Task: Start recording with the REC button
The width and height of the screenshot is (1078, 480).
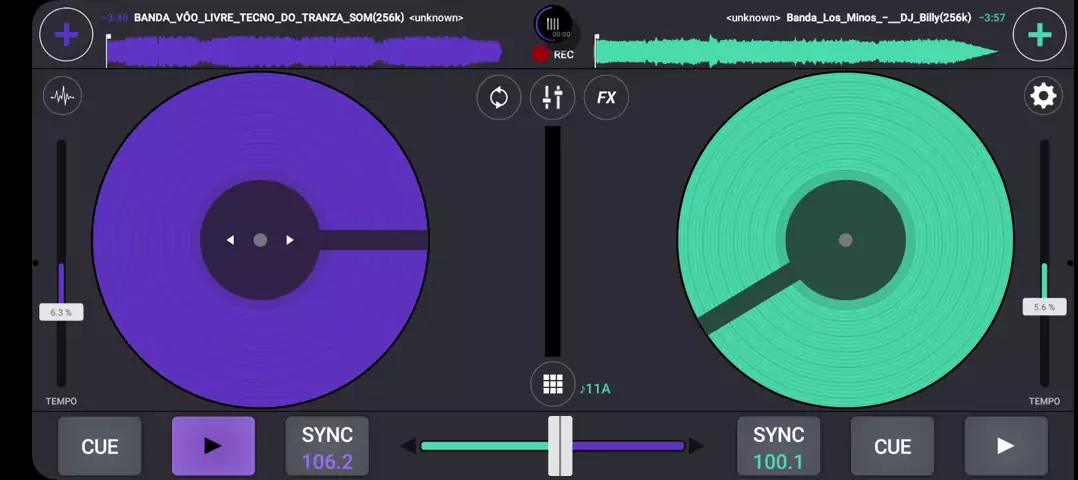Action: pos(542,55)
